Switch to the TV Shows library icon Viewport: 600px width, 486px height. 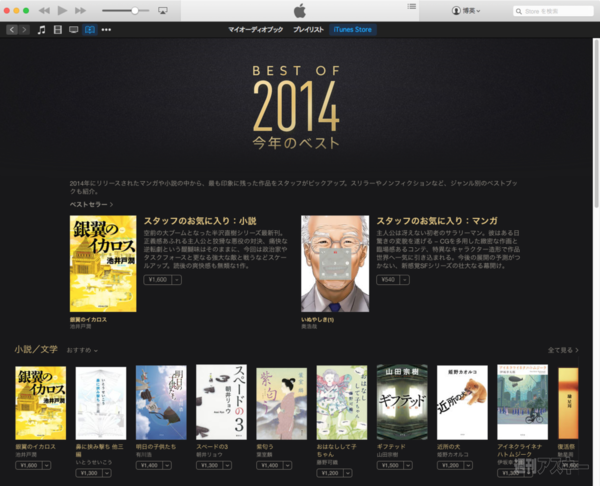73,29
